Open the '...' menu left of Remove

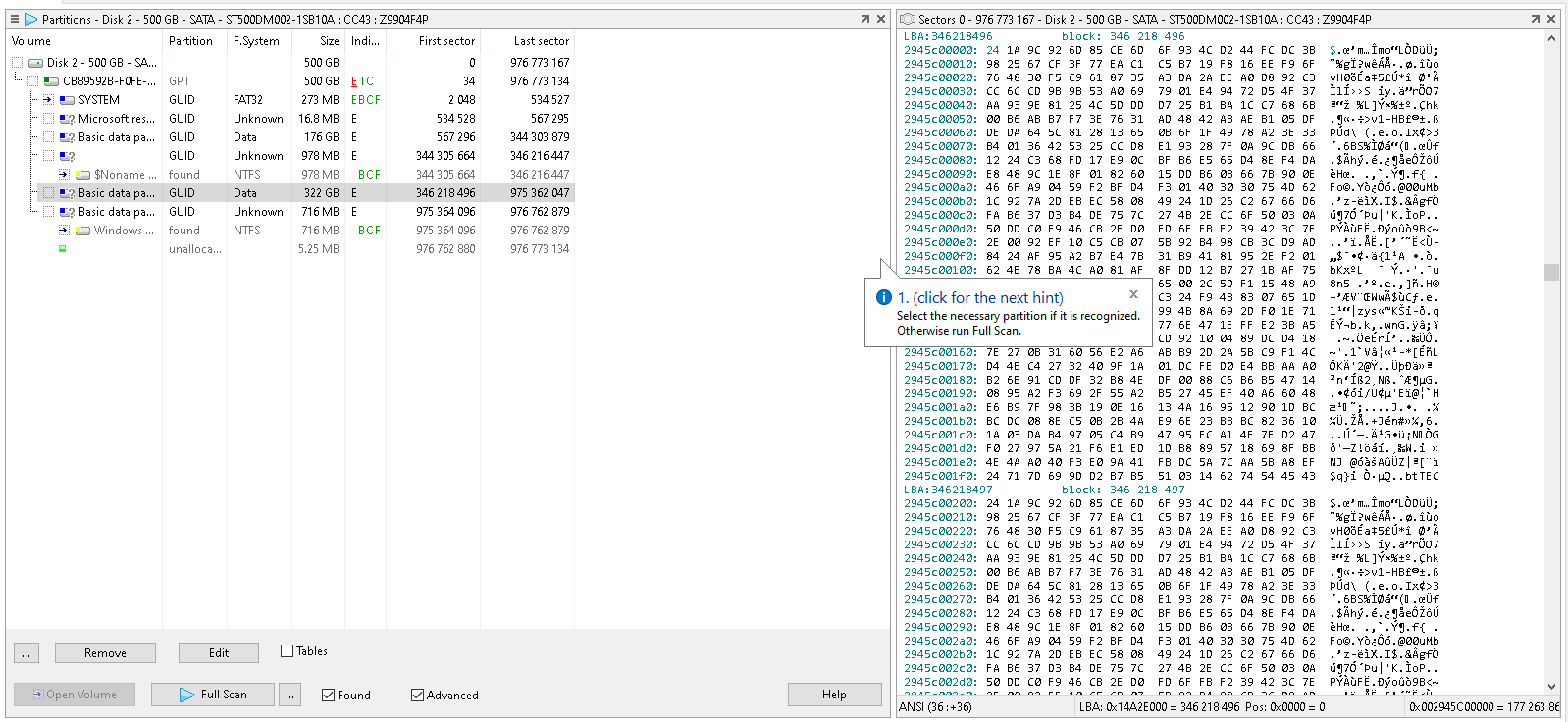click(26, 653)
